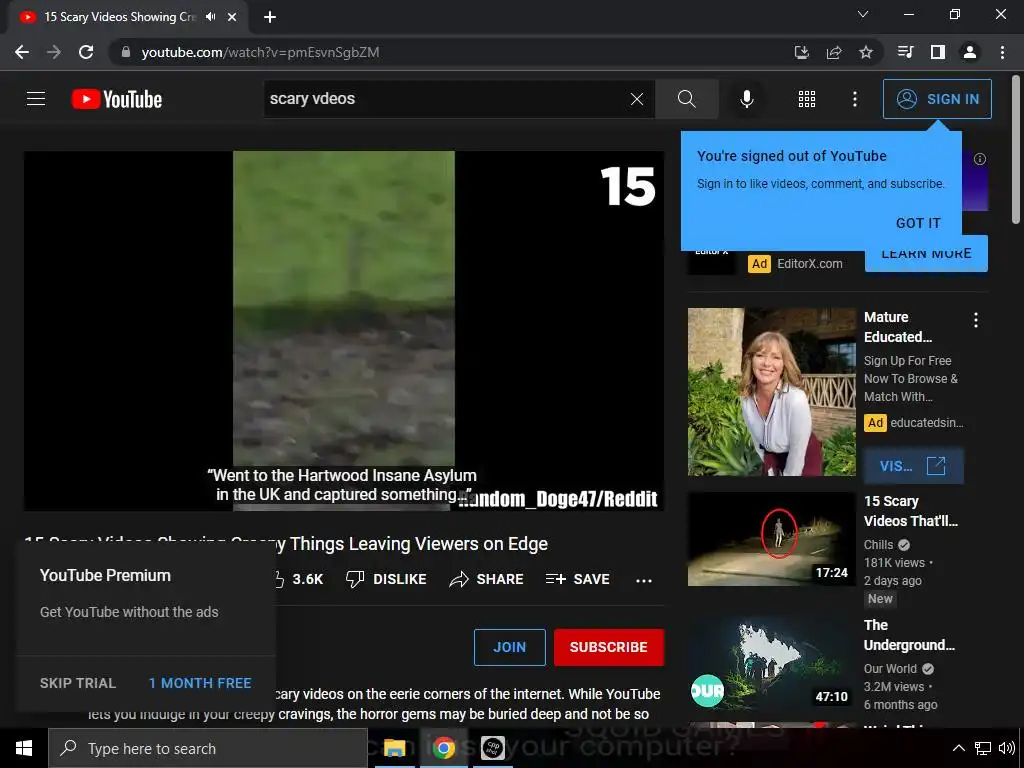Open a new Chrome tab

[270, 17]
